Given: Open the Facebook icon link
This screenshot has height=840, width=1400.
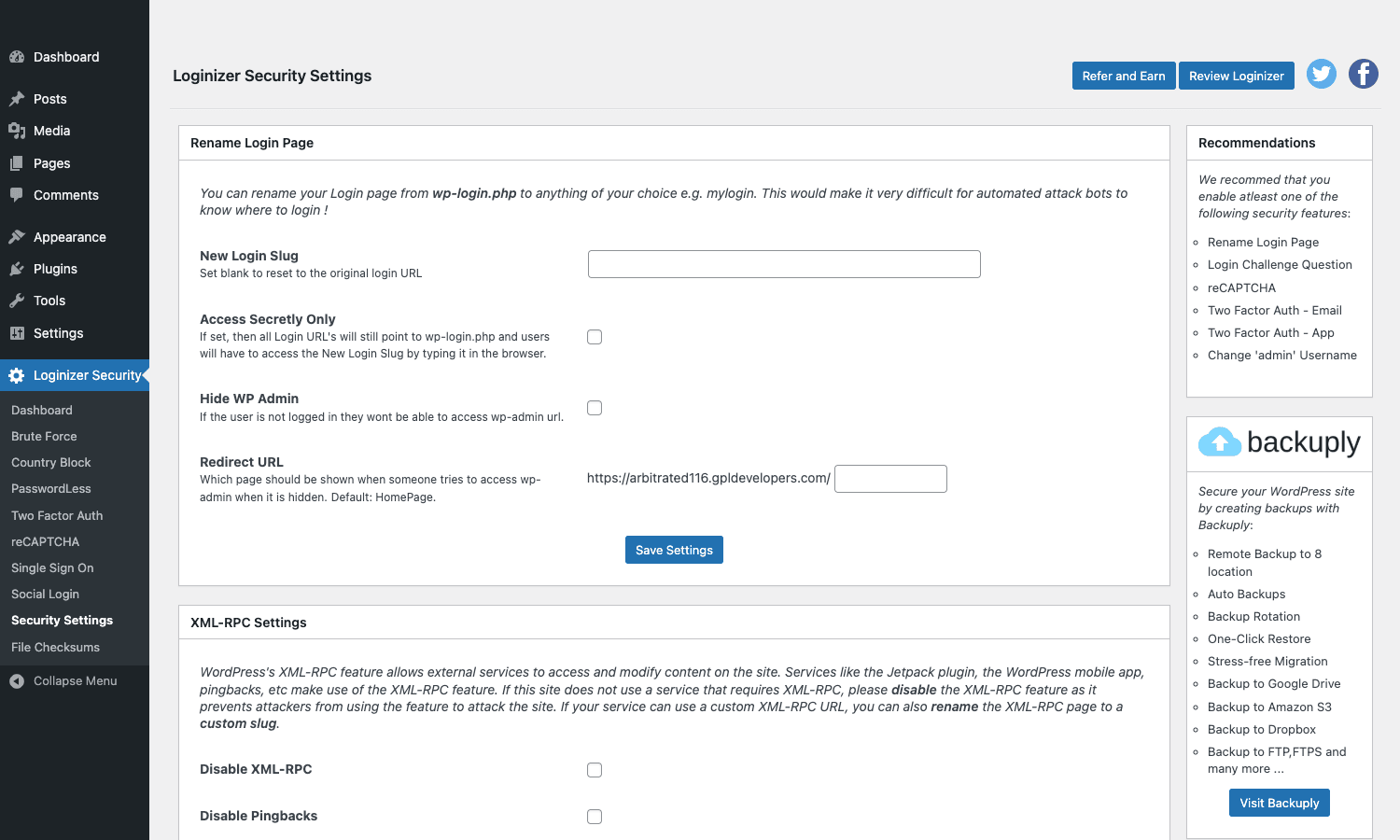Looking at the screenshot, I should tap(1364, 74).
